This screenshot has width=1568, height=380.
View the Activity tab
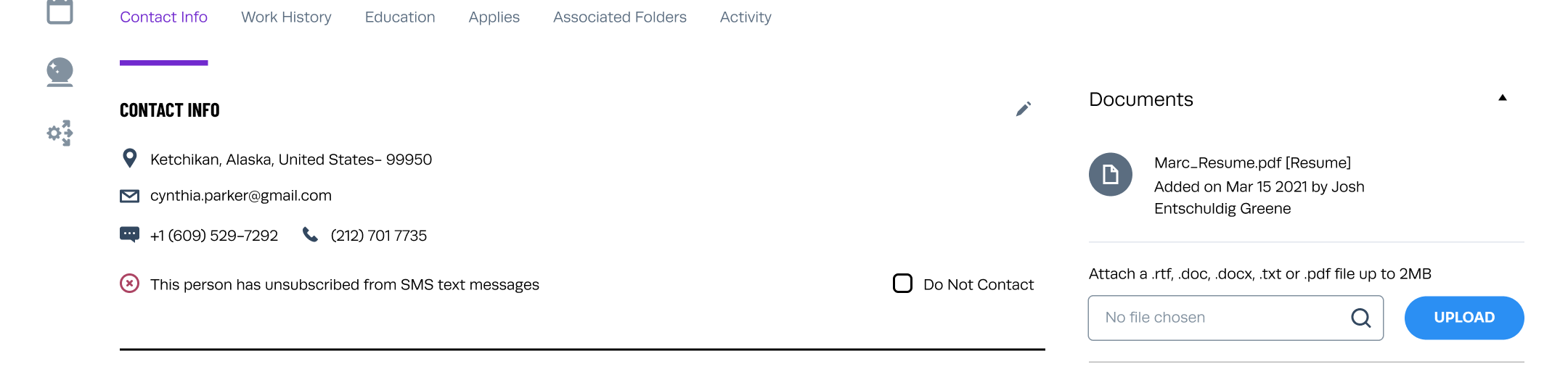point(746,17)
